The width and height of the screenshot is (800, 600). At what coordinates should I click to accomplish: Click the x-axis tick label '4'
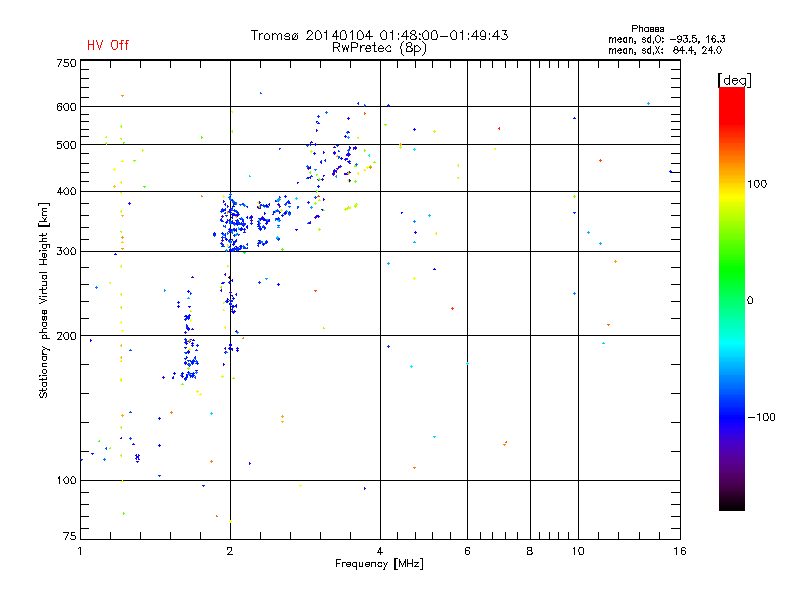tap(380, 551)
